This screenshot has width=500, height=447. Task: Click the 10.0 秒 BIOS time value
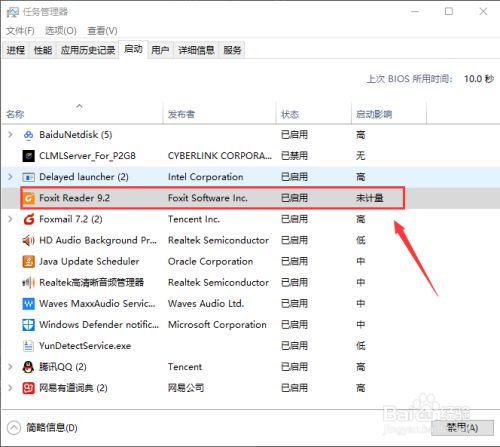pos(479,79)
